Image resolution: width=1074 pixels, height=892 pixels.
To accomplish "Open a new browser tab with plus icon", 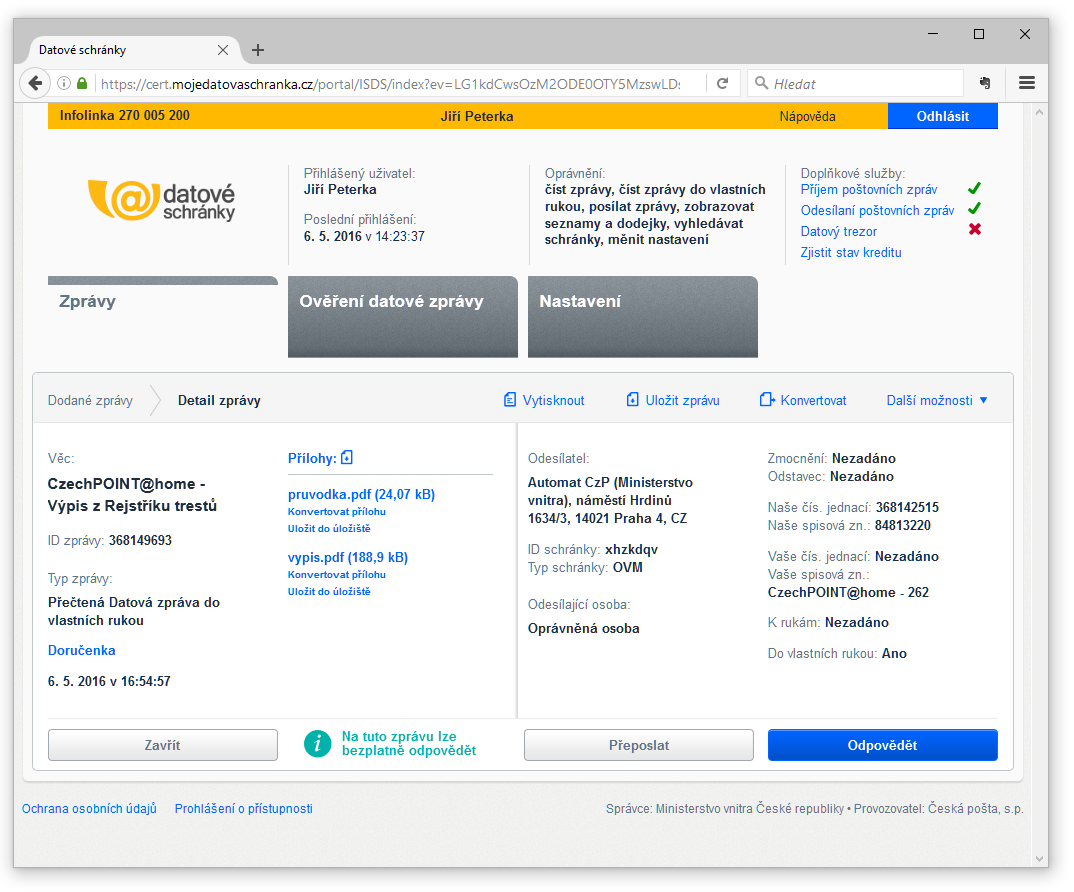I will click(x=258, y=50).
